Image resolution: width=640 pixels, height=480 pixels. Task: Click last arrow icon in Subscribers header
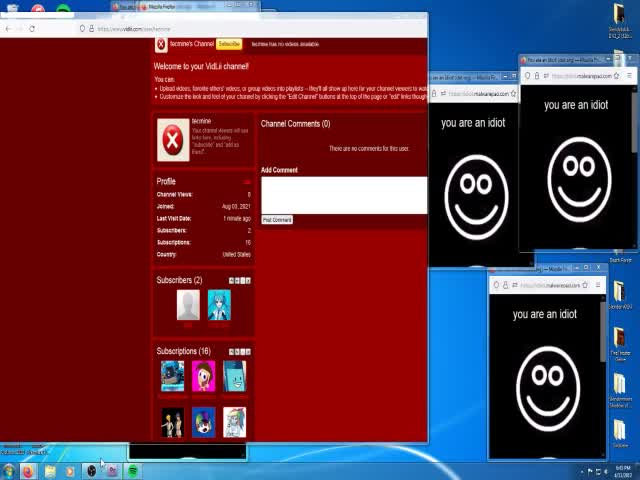[248, 281]
